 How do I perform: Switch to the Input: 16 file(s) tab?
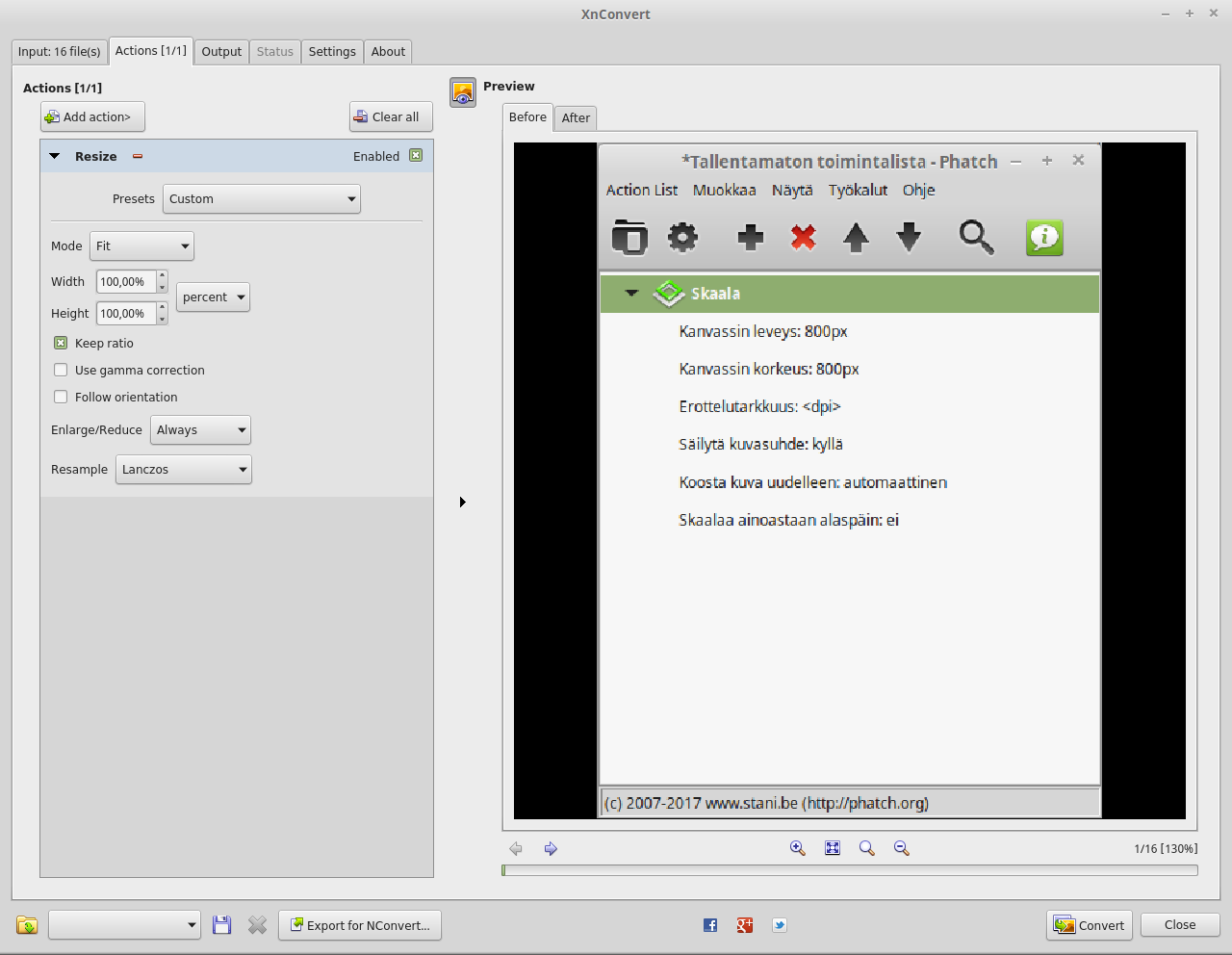60,52
